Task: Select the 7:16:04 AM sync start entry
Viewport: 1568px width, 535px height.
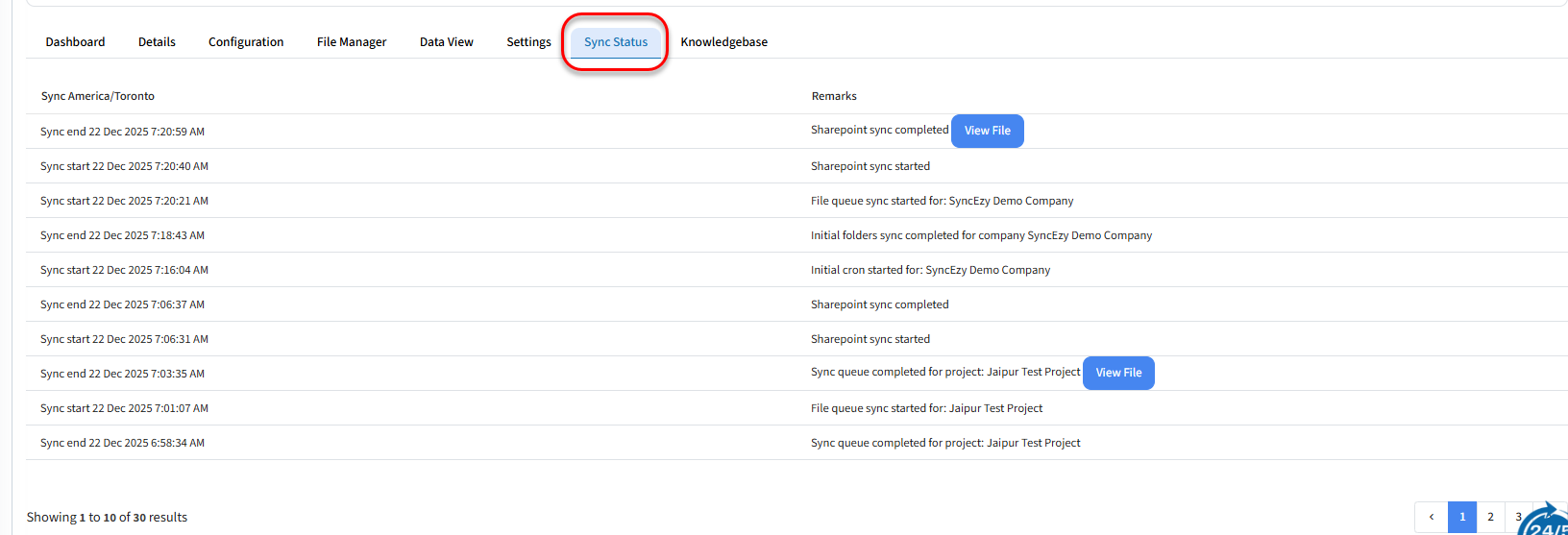Action: pos(124,270)
